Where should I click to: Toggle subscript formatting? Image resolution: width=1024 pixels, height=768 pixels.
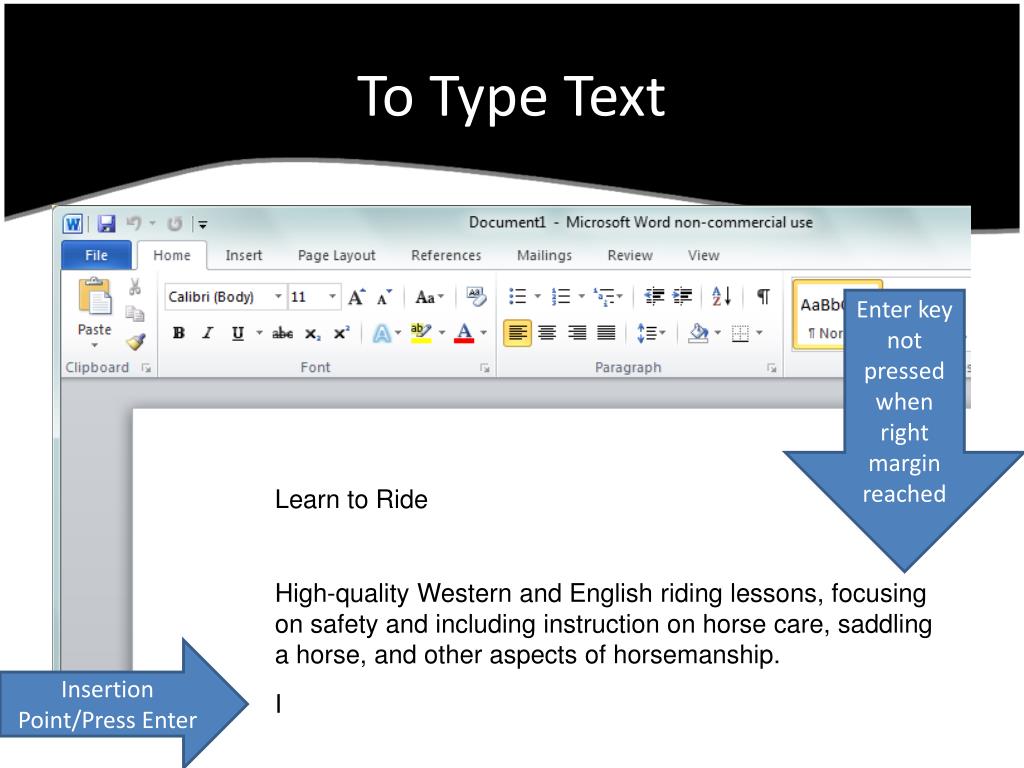[312, 334]
